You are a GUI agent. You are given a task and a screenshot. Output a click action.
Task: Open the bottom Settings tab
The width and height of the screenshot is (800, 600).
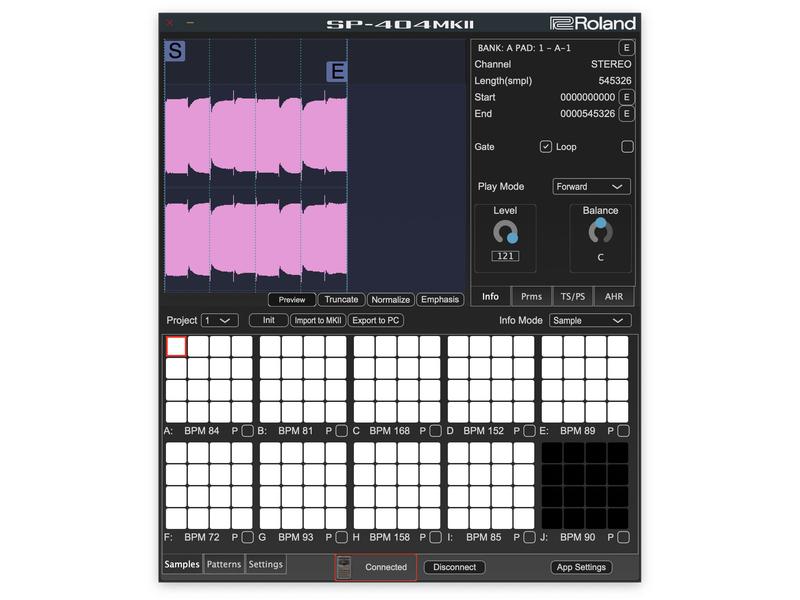coord(265,564)
